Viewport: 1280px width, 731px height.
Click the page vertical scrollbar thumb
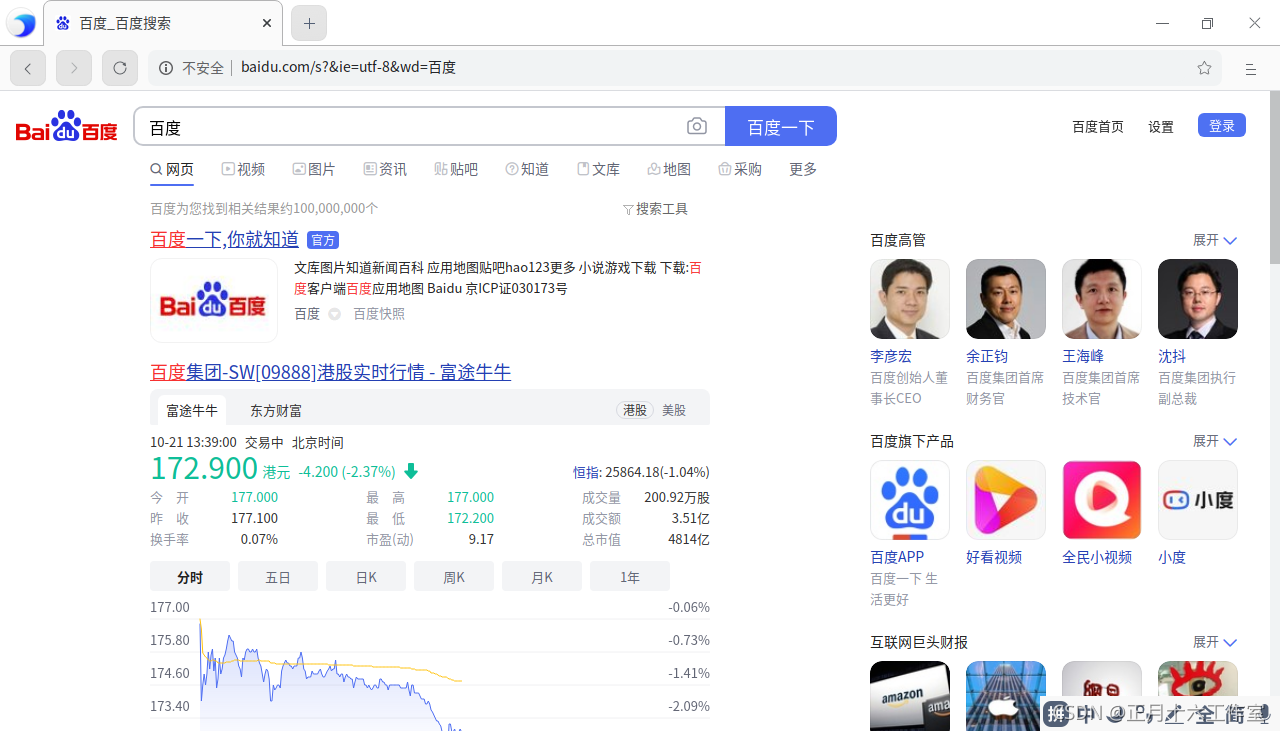pos(1274,178)
